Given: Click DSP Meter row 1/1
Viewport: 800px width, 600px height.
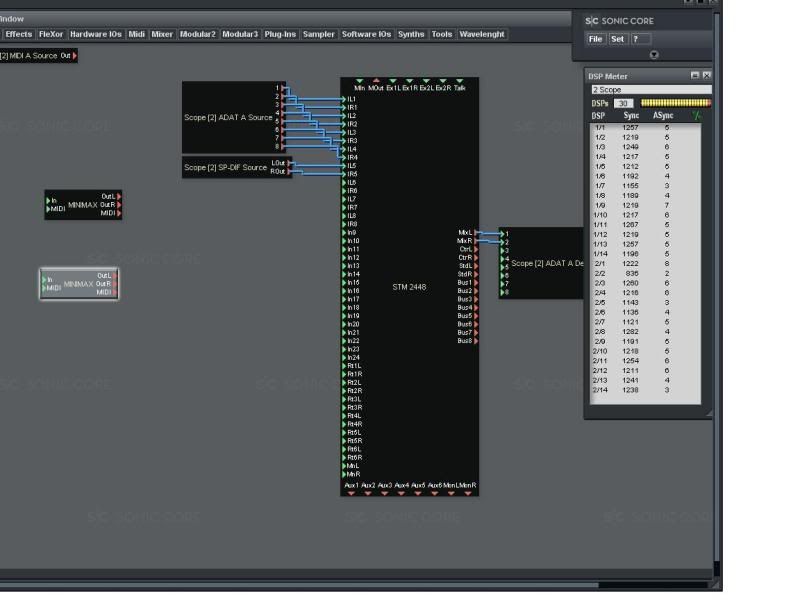Looking at the screenshot, I should [x=645, y=128].
